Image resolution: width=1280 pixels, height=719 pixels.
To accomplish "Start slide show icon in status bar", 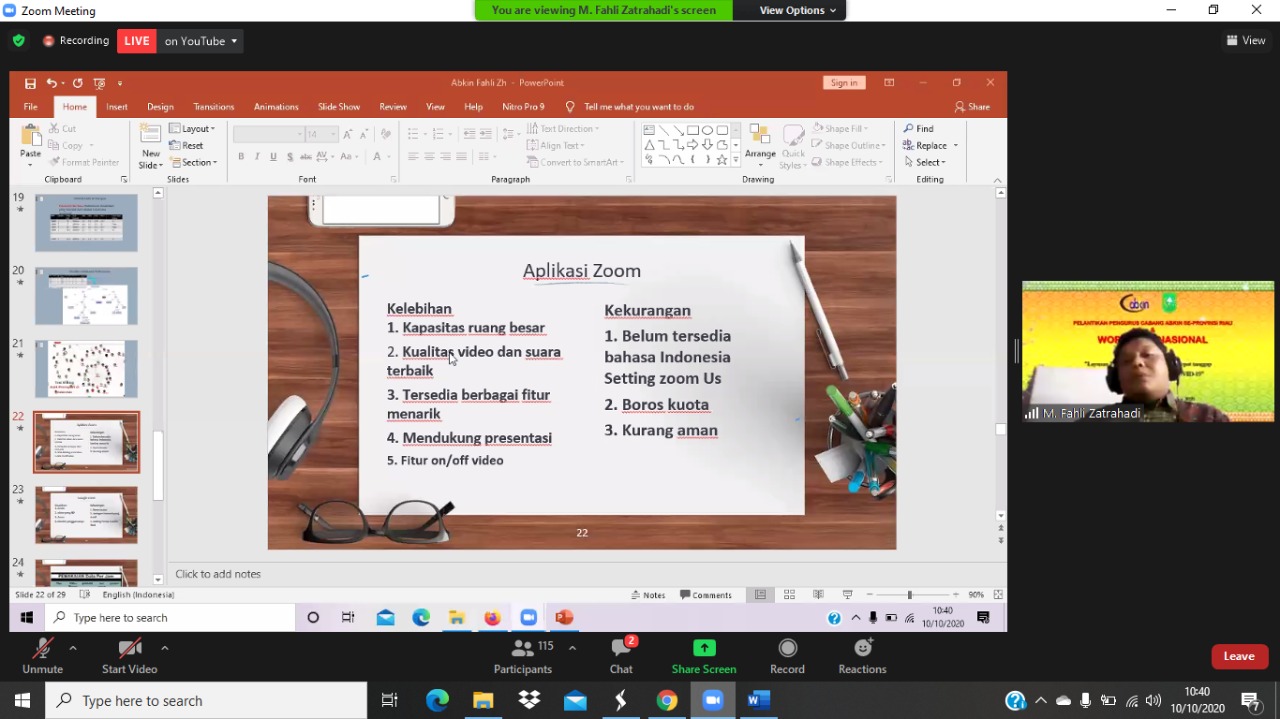I will pos(847,595).
